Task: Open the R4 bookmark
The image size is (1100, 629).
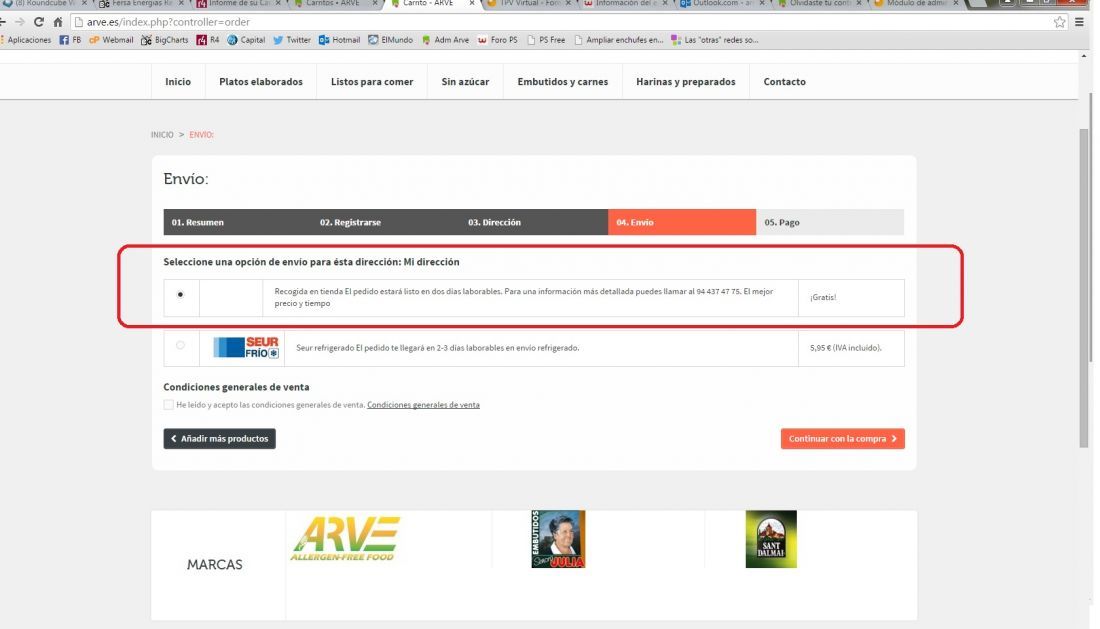Action: click(x=208, y=40)
